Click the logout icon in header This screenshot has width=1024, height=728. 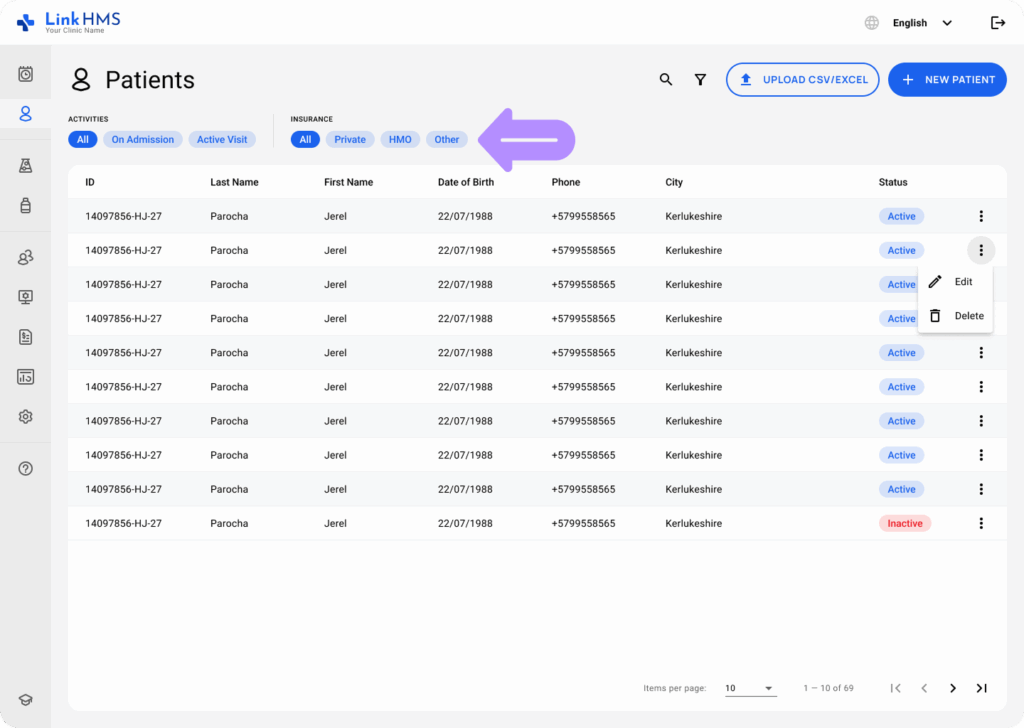coord(997,23)
